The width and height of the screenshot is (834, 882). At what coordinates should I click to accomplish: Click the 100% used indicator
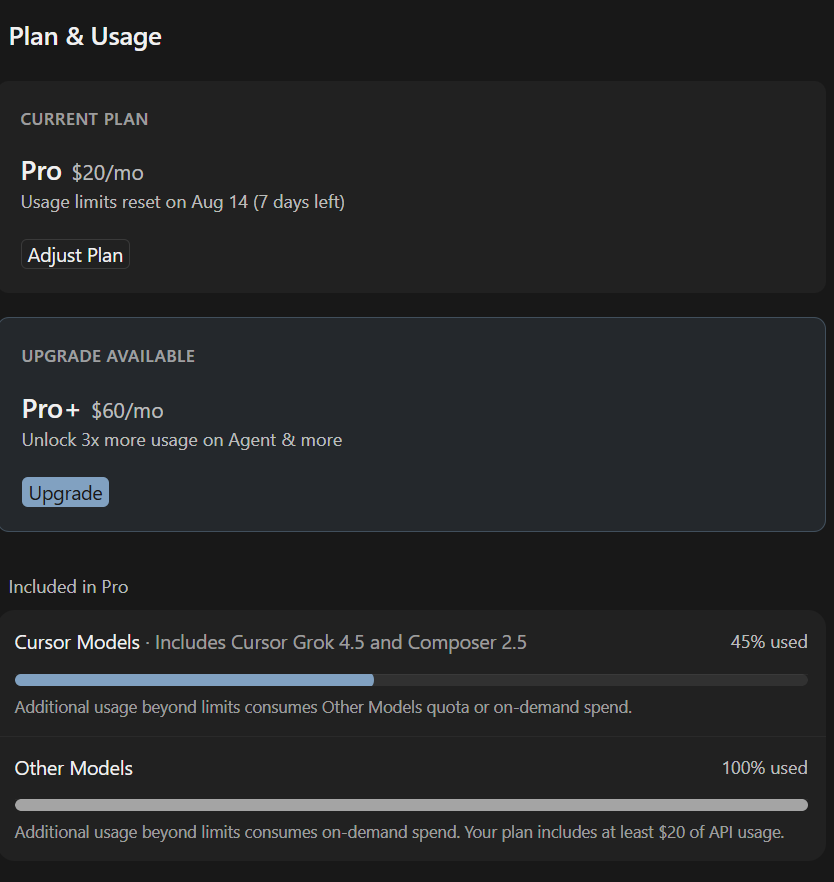[764, 768]
